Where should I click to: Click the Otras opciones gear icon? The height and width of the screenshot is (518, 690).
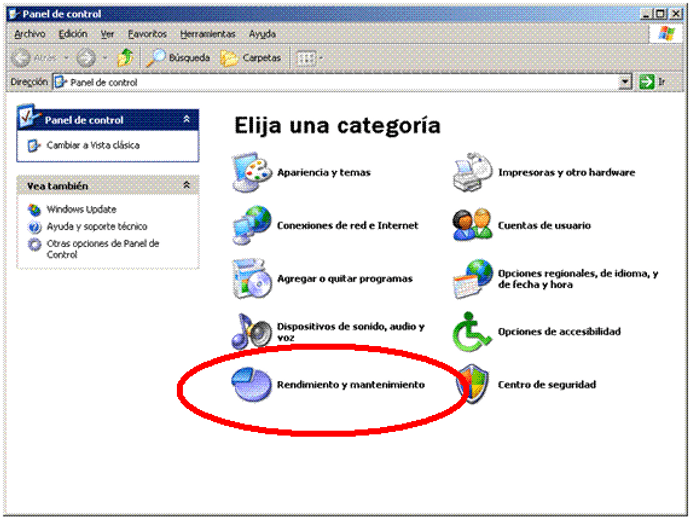(x=34, y=244)
